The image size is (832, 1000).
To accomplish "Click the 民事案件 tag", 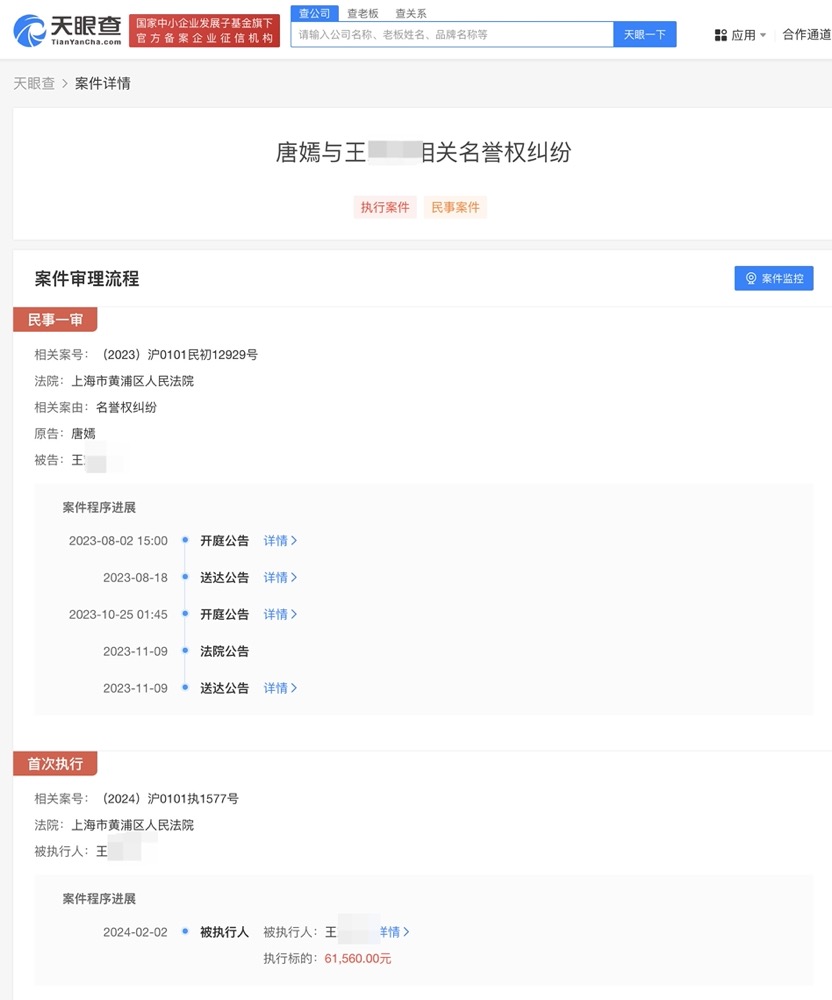I will [455, 208].
